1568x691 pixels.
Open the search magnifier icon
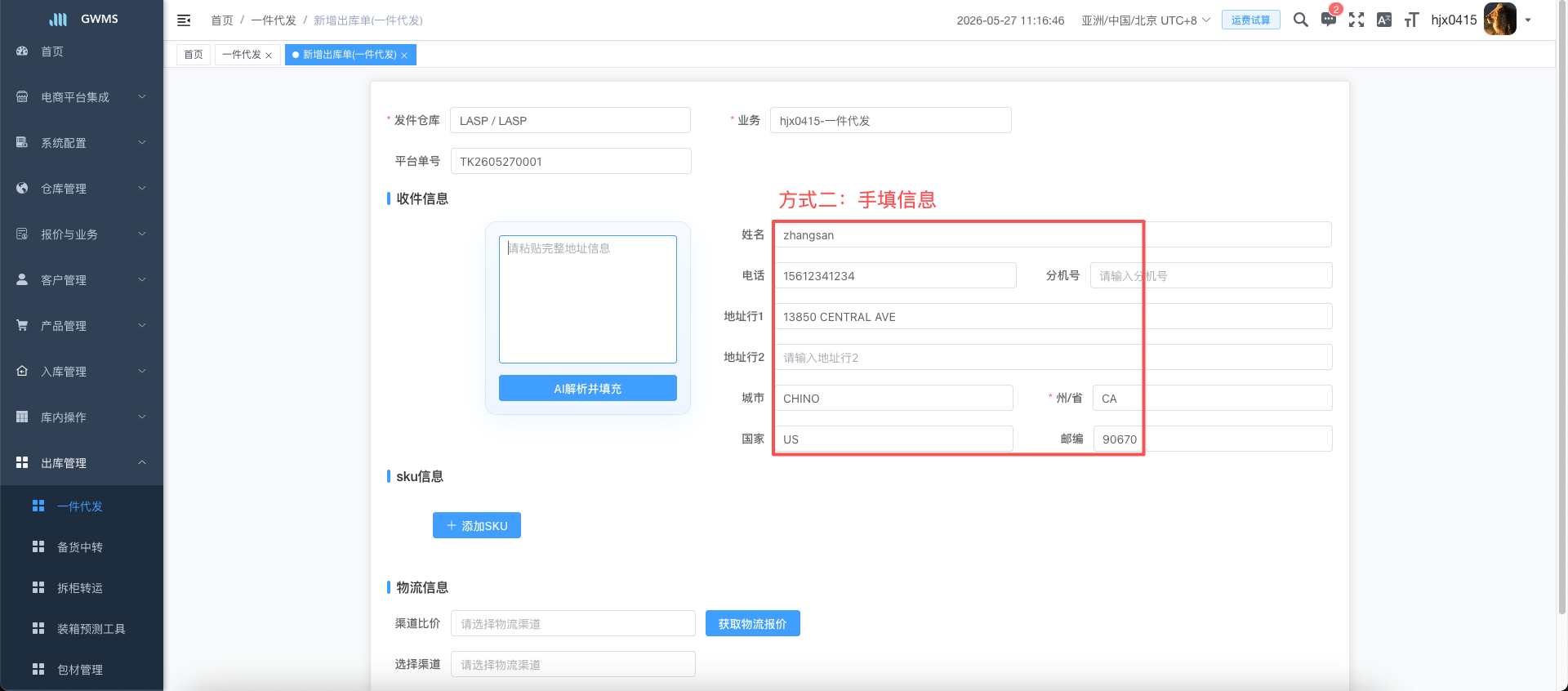tap(1301, 20)
